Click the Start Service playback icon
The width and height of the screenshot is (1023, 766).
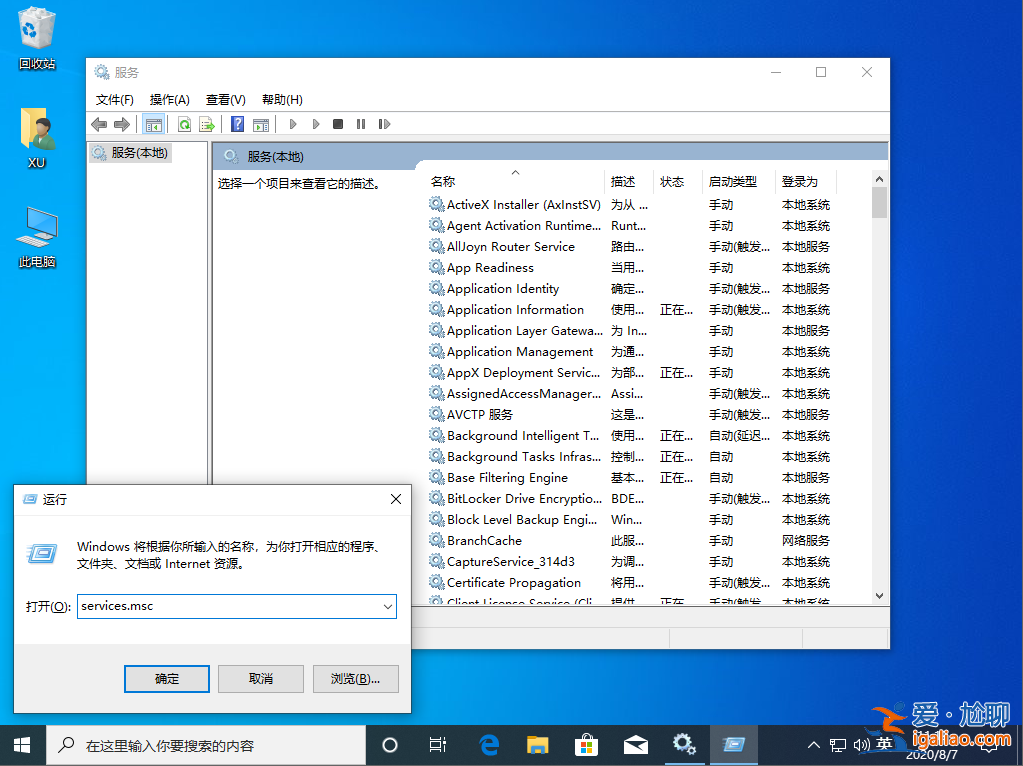(292, 124)
